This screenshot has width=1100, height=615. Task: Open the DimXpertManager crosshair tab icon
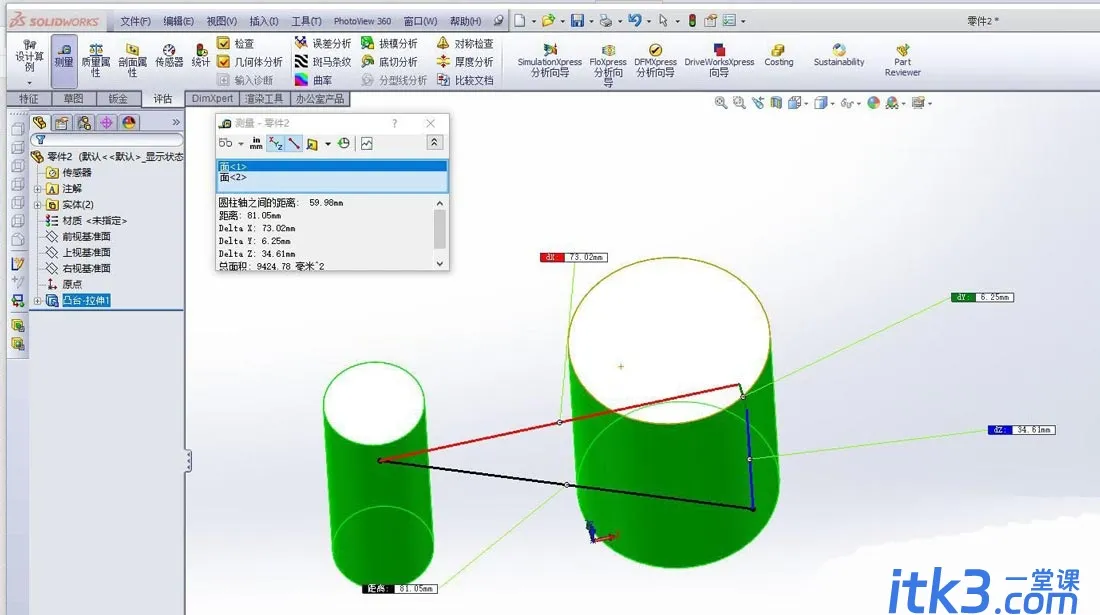pyautogui.click(x=107, y=123)
